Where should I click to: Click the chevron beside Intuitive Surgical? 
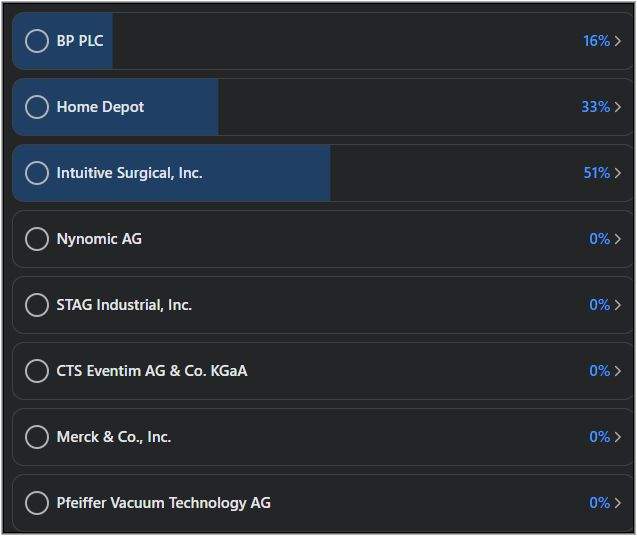(618, 173)
